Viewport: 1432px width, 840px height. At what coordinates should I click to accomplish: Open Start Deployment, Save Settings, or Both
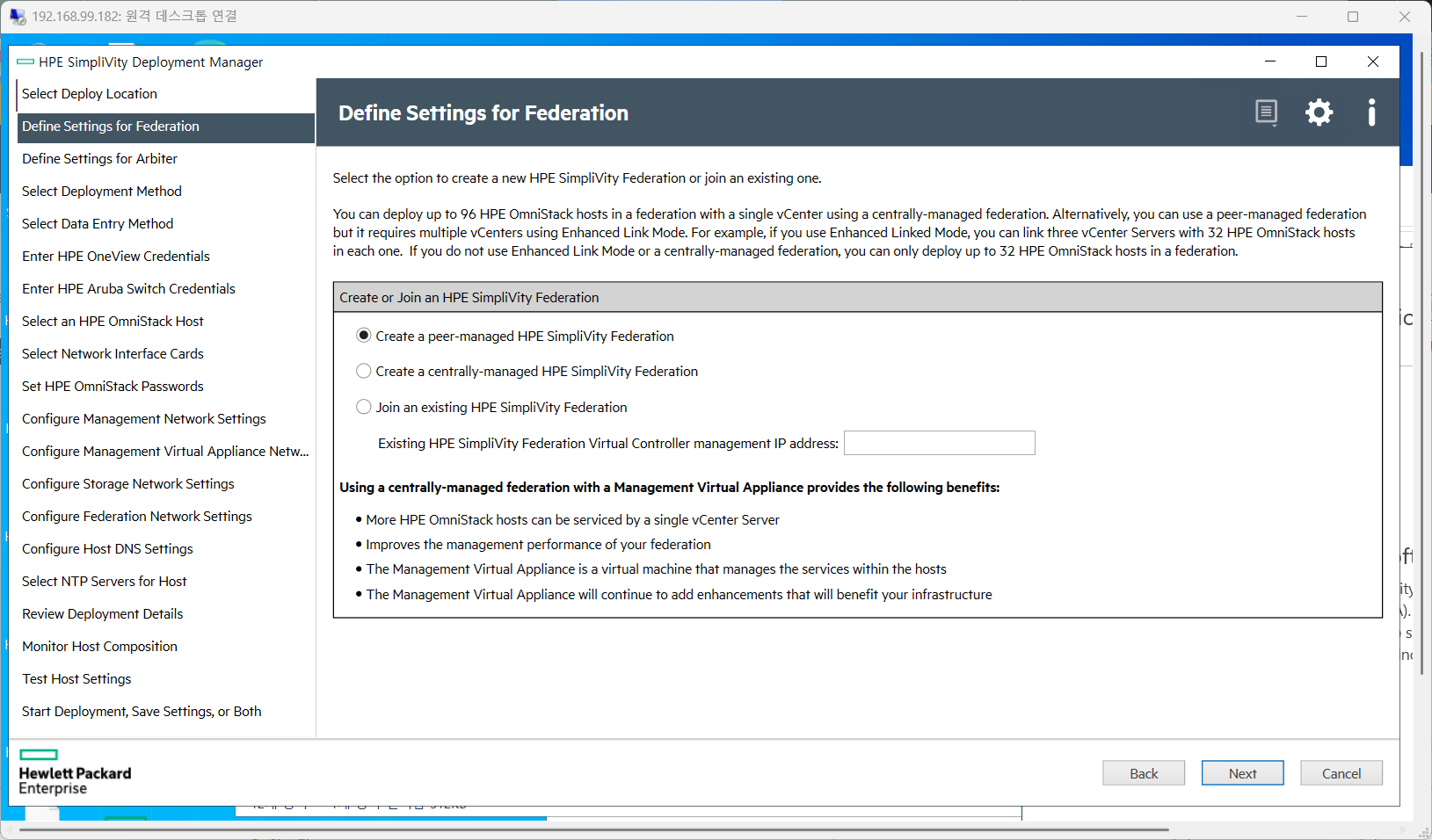point(165,712)
